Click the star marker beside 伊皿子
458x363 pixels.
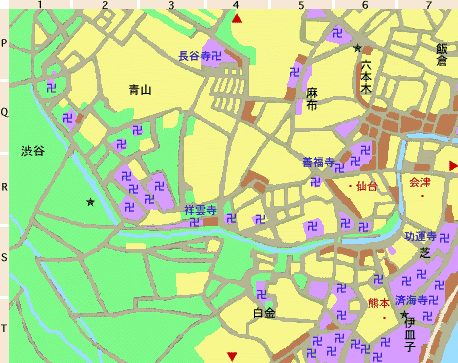pyautogui.click(x=404, y=314)
